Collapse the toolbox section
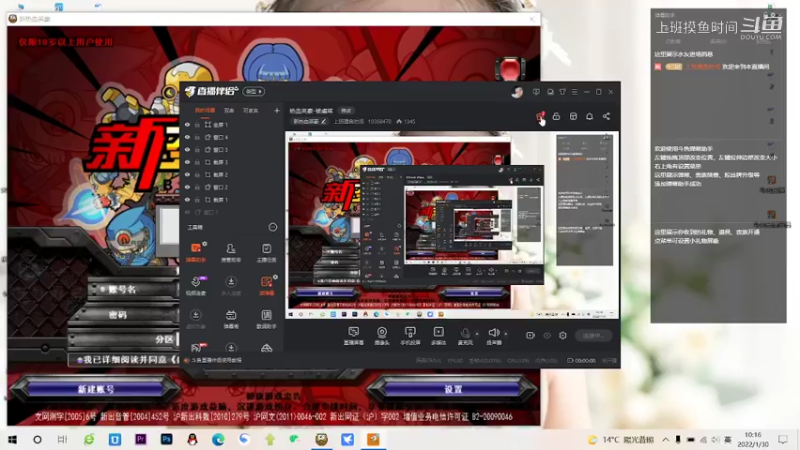This screenshot has height=450, width=800. point(273,227)
